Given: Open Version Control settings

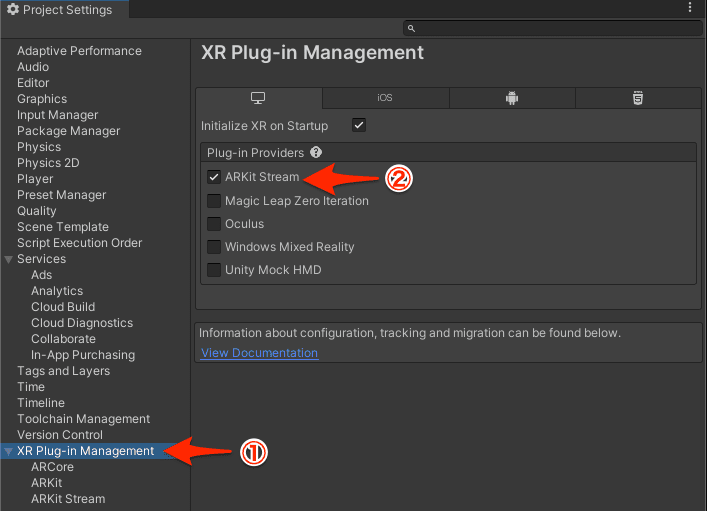Looking at the screenshot, I should pyautogui.click(x=60, y=435).
